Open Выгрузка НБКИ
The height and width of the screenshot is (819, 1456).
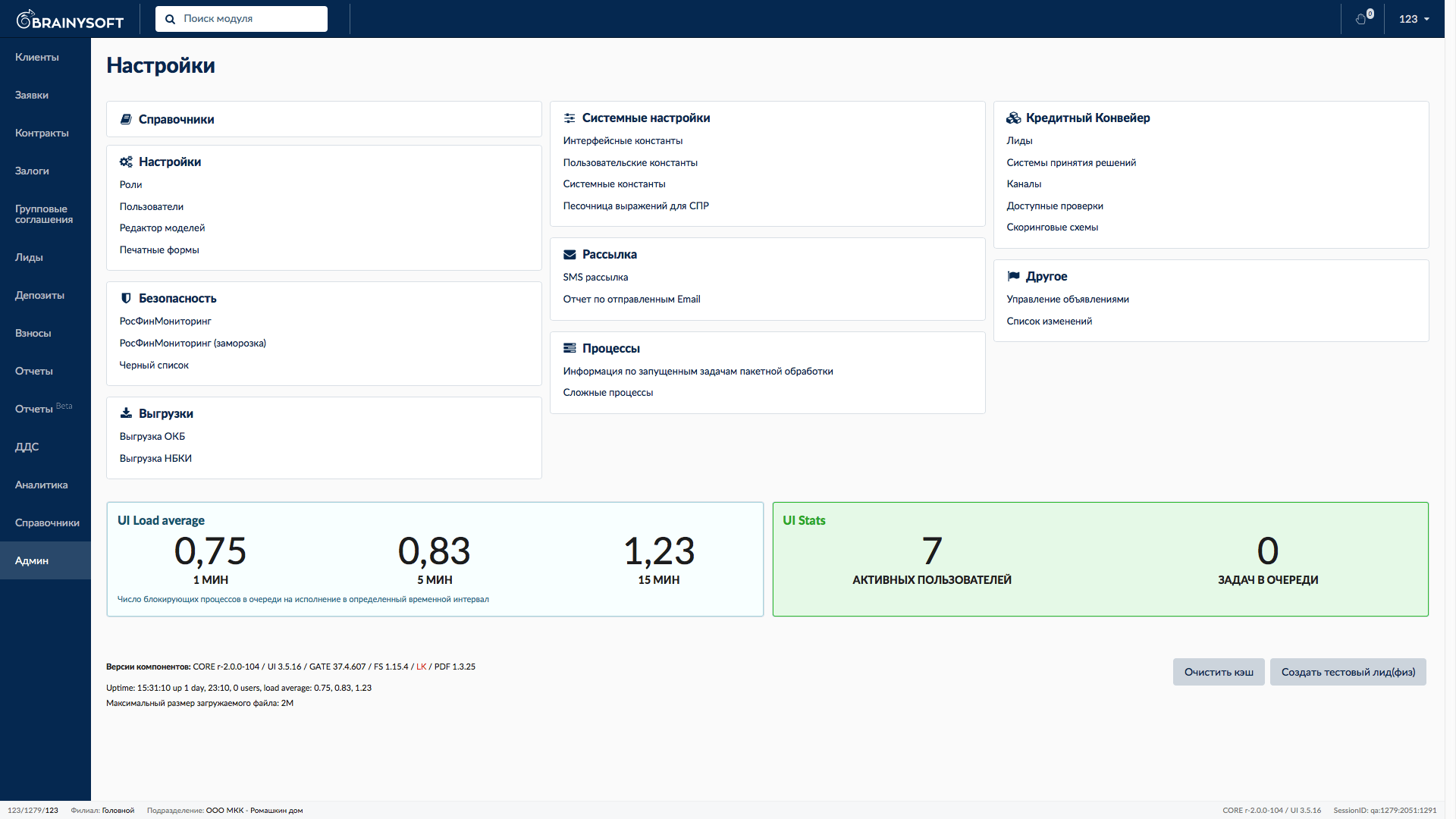(x=155, y=458)
